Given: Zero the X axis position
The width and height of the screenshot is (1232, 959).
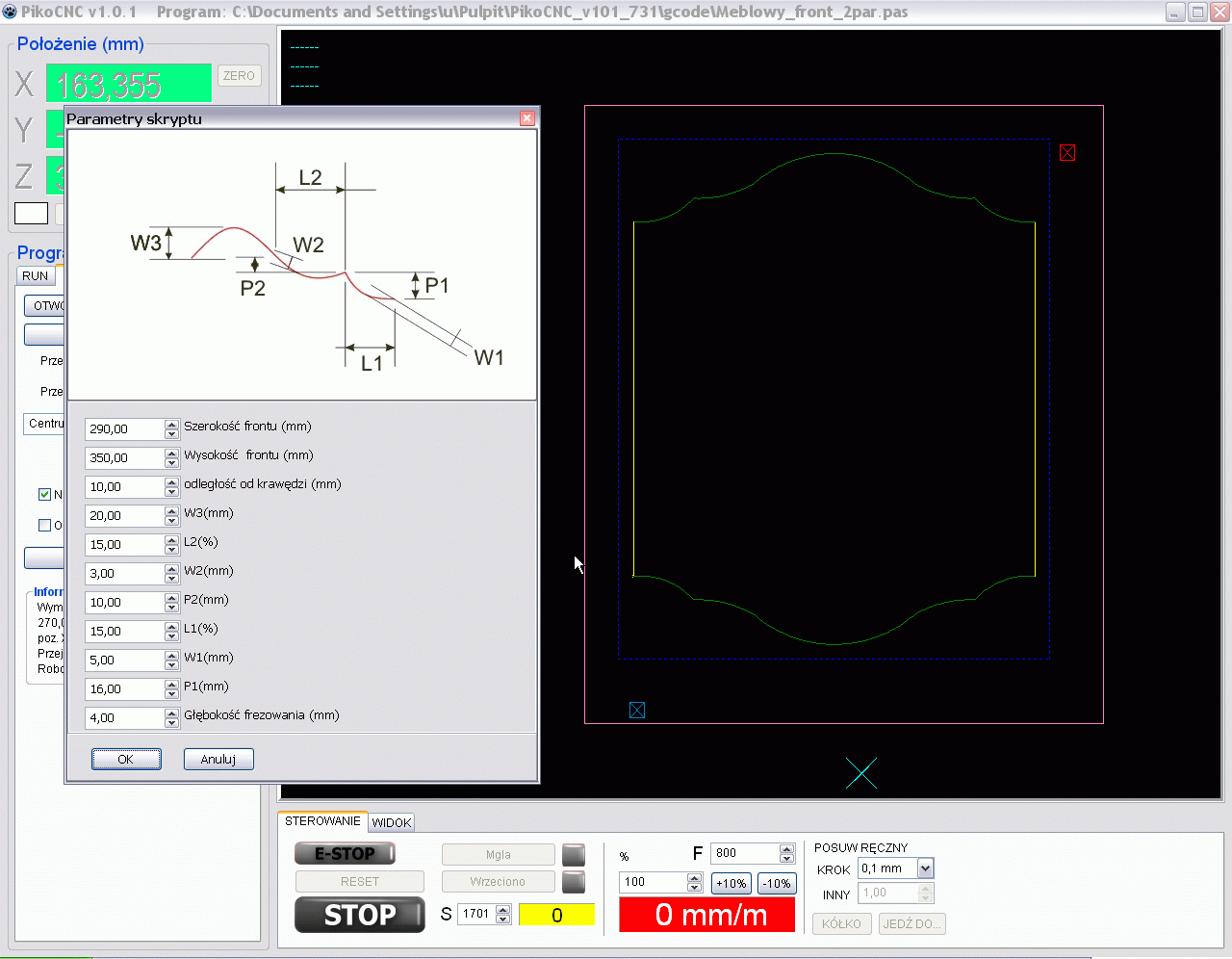Looking at the screenshot, I should pos(239,76).
